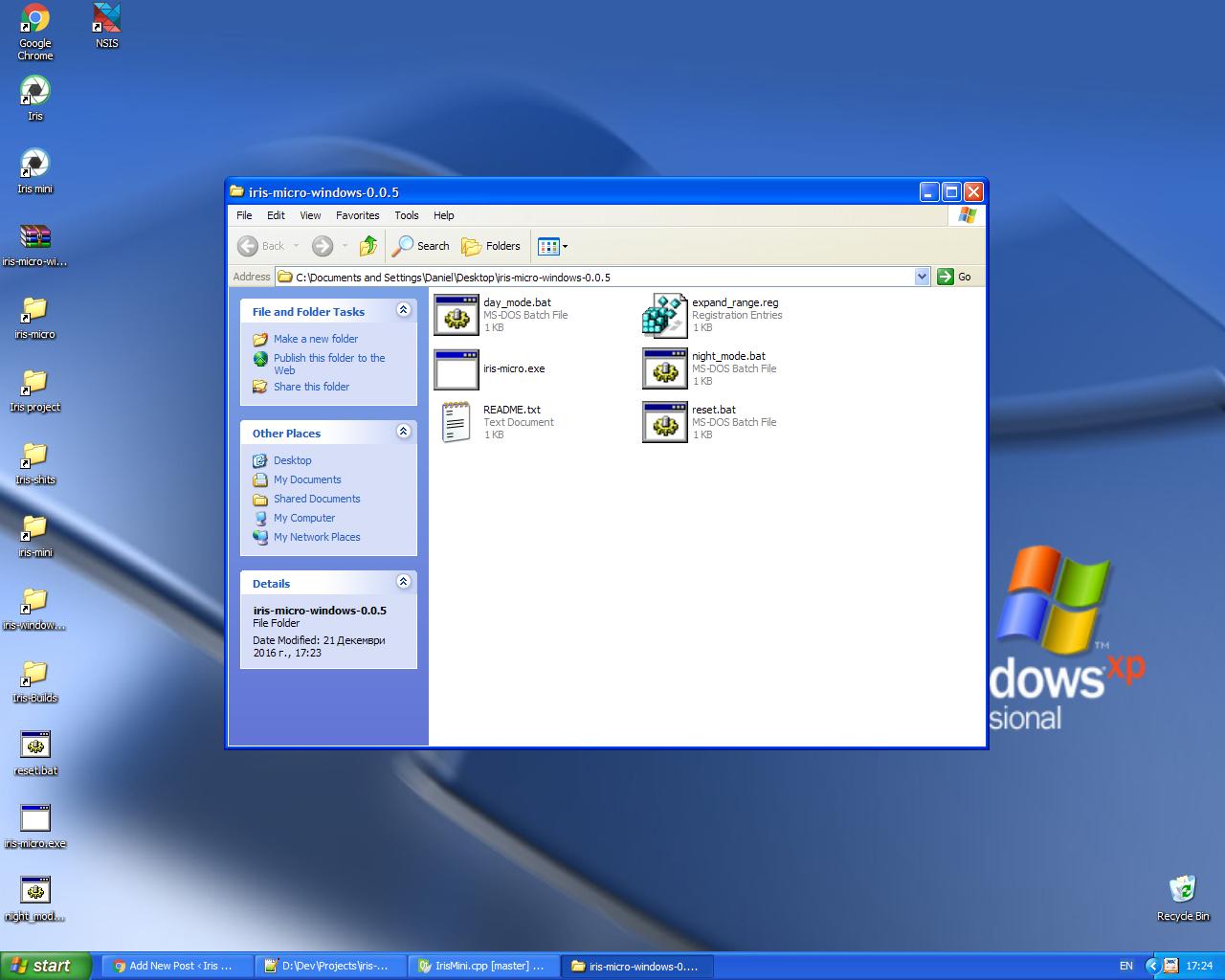Collapse the File and Folder Tasks panel

coord(403,310)
